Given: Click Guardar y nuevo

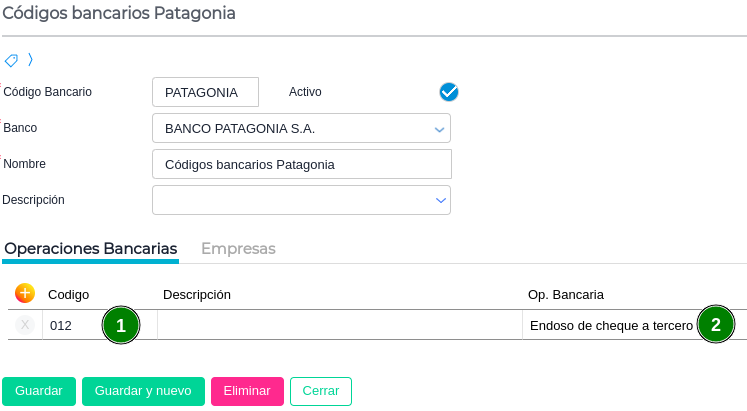Looking at the screenshot, I should [143, 391].
